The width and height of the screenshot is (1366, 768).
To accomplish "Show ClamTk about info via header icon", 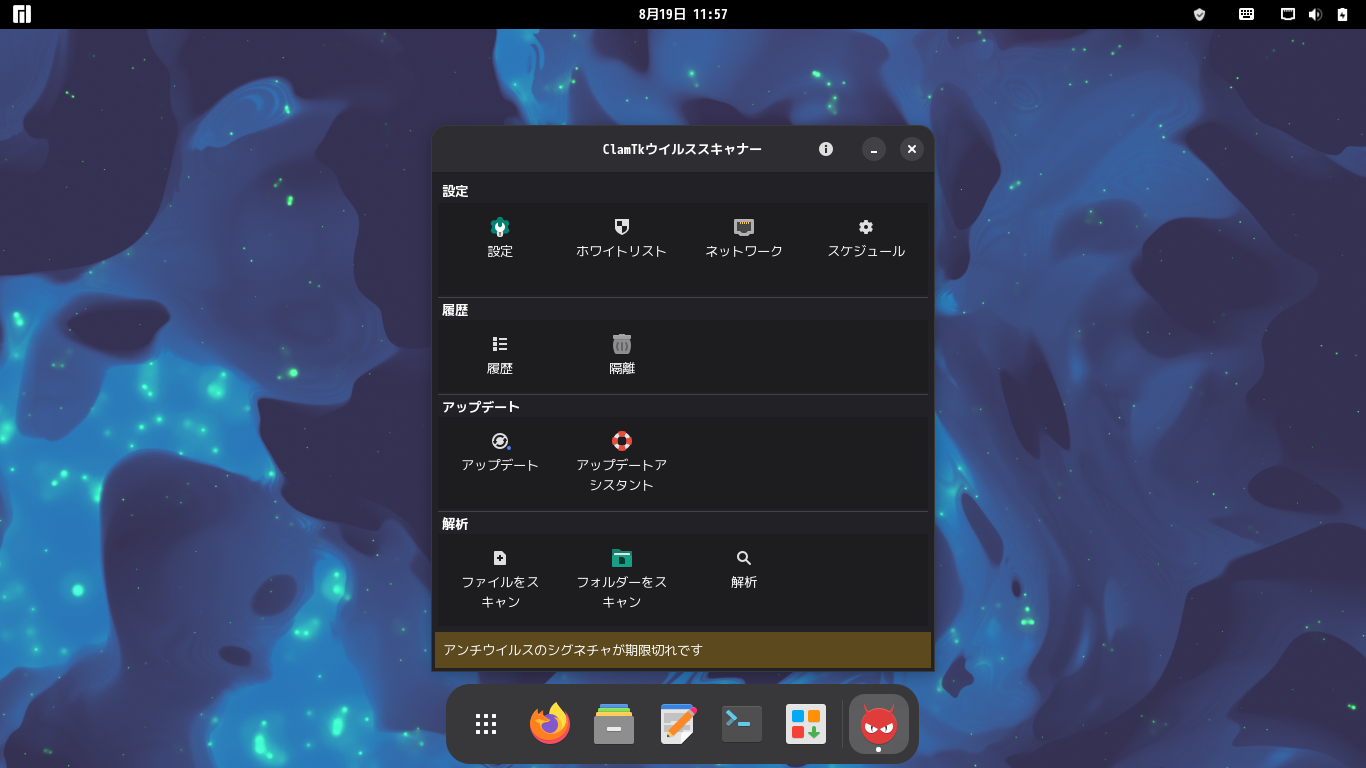I will click(826, 149).
